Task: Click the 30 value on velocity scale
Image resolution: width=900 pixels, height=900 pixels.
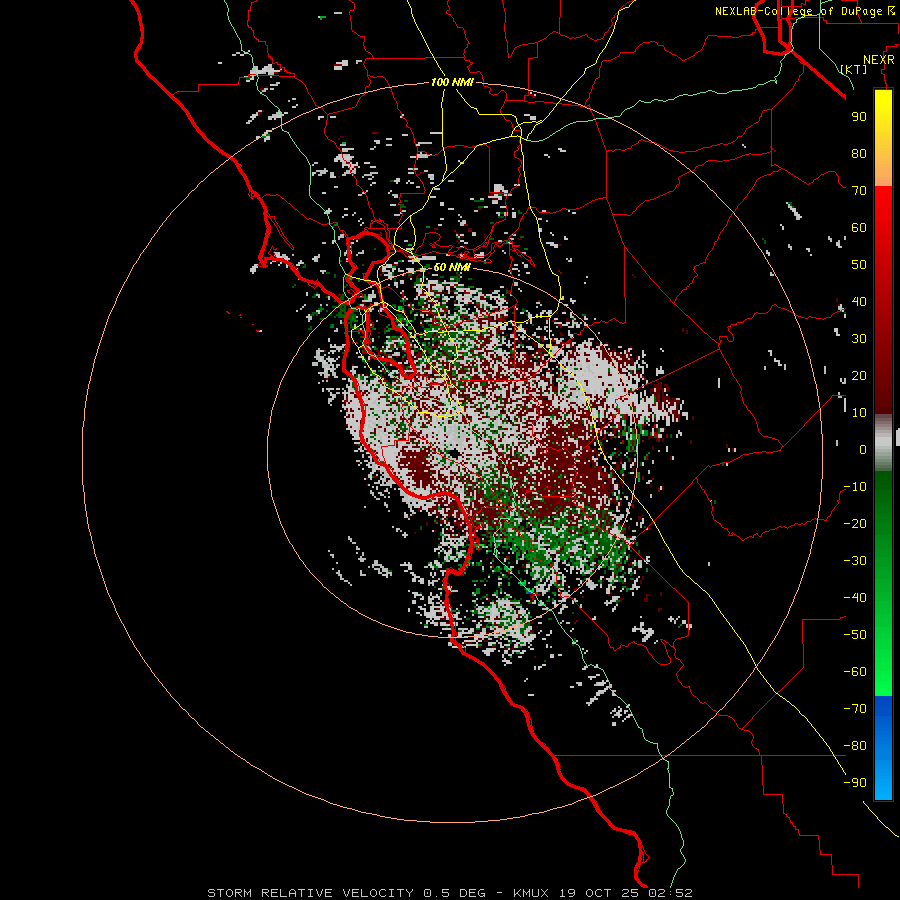Action: coord(859,339)
